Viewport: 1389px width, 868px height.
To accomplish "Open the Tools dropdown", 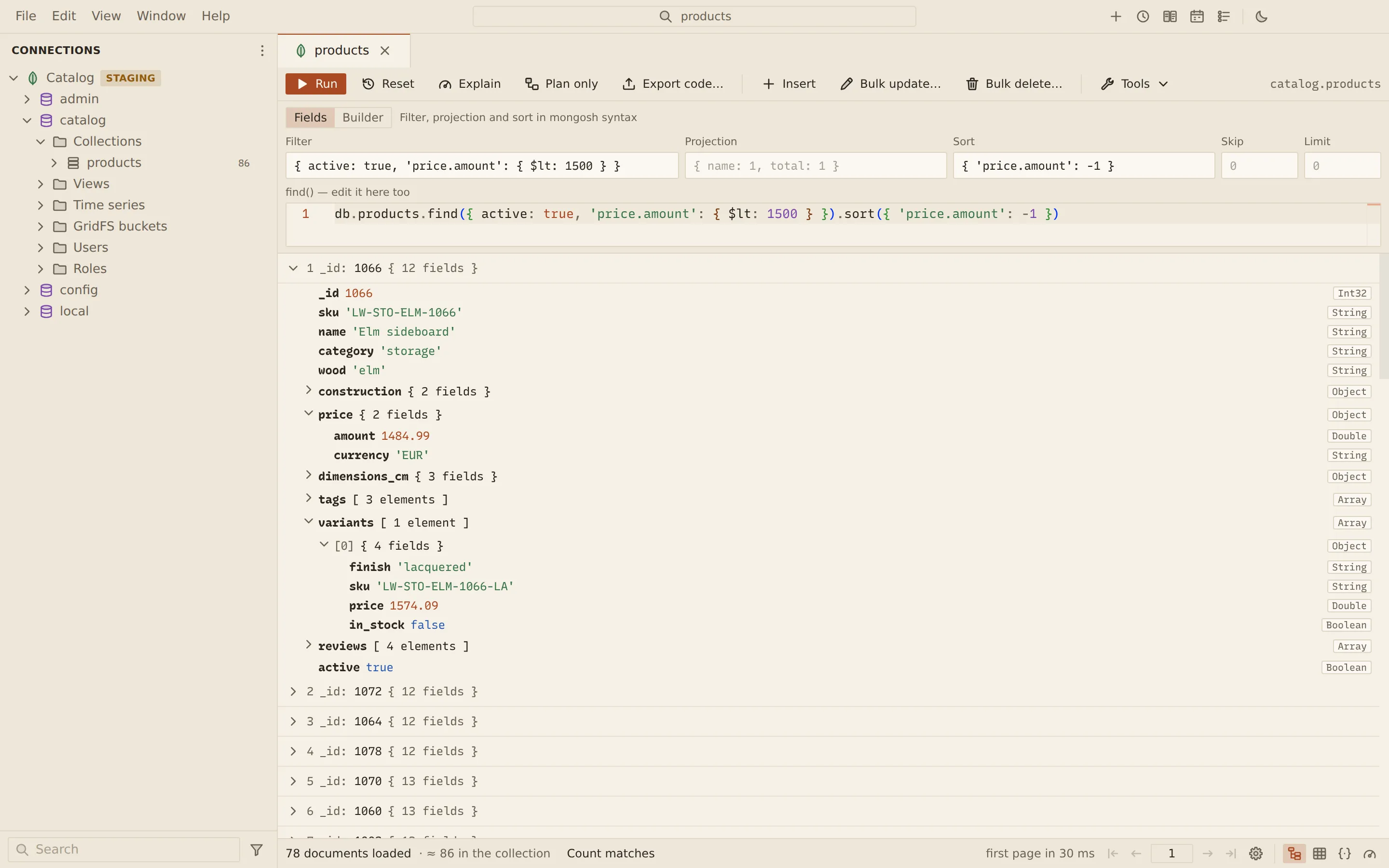I will pos(1135,84).
